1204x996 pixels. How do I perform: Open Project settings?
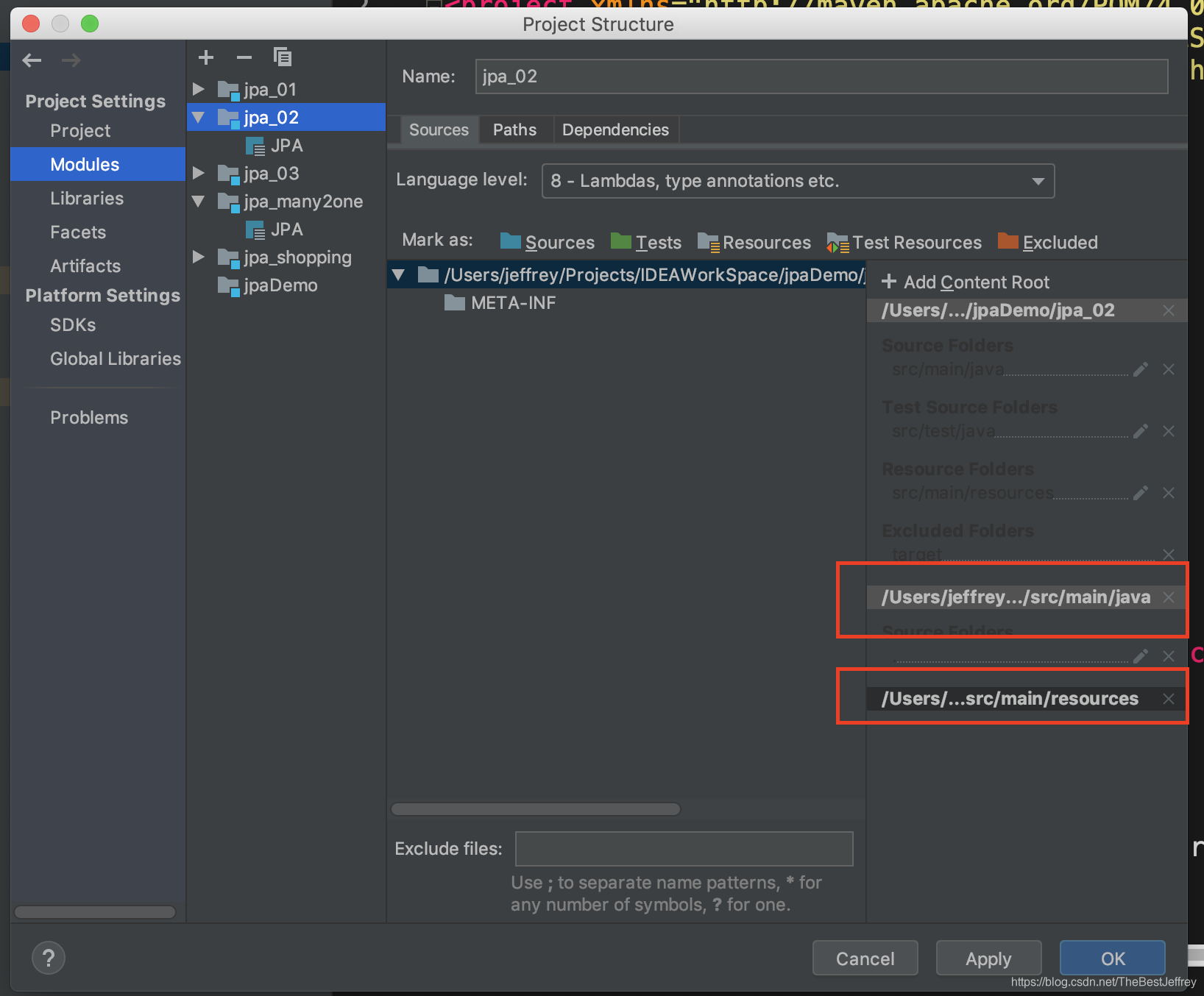point(80,131)
